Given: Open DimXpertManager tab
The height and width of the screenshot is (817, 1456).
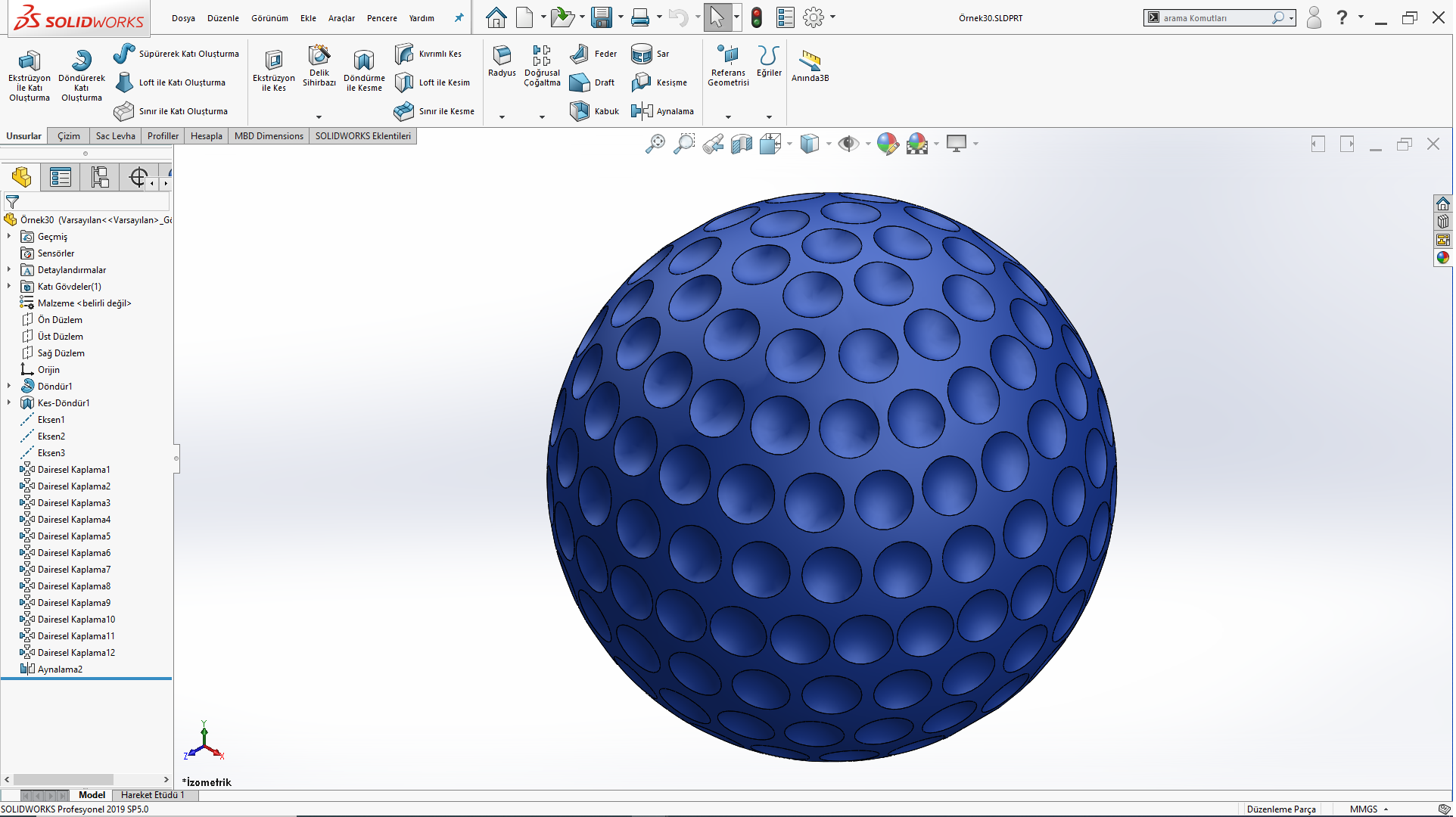Looking at the screenshot, I should (x=138, y=178).
